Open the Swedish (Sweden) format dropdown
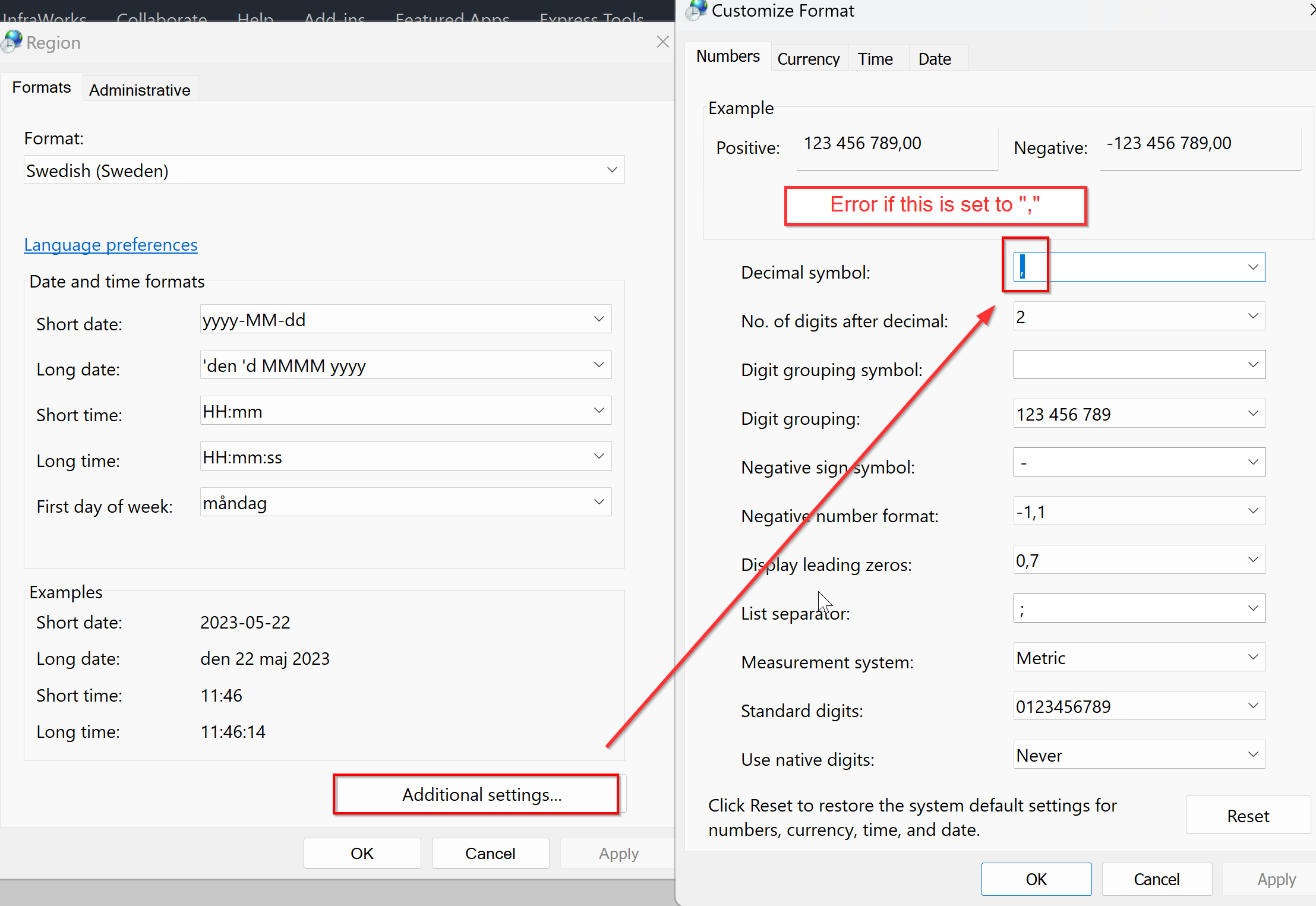Screen dimensions: 1316x906 point(611,170)
